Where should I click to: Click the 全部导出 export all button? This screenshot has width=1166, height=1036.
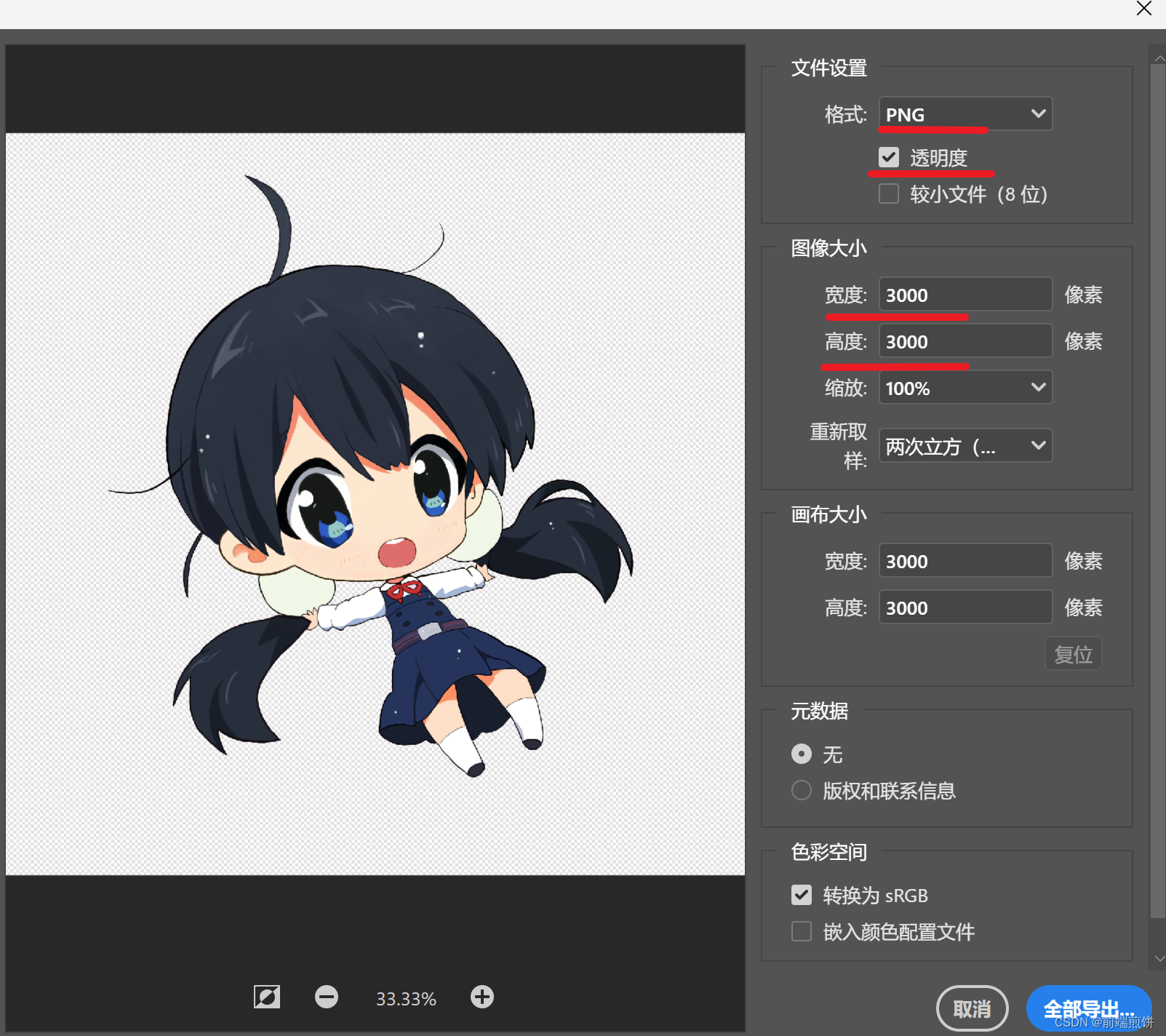(x=1089, y=1009)
